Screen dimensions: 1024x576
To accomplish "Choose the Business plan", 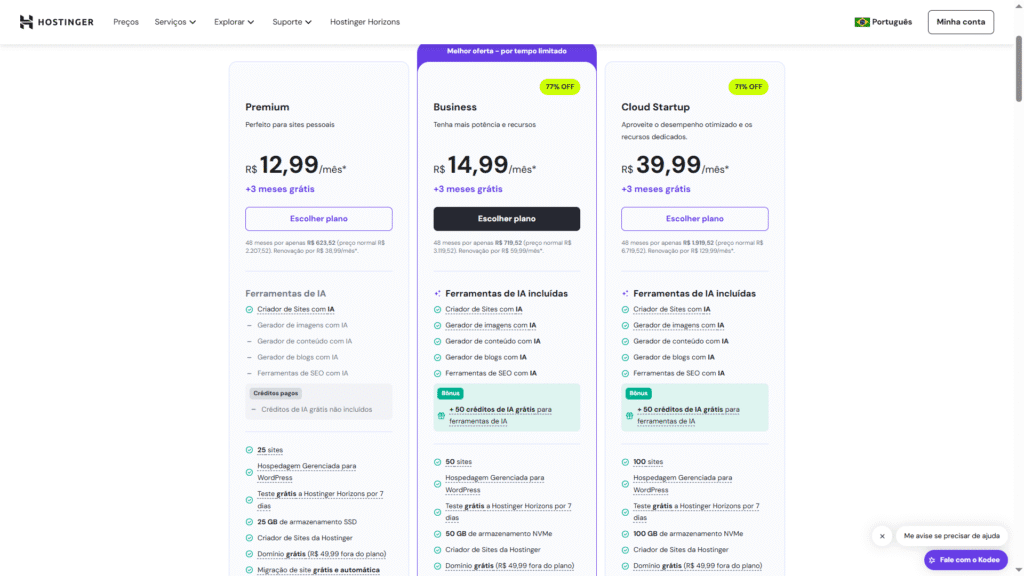I will [506, 219].
